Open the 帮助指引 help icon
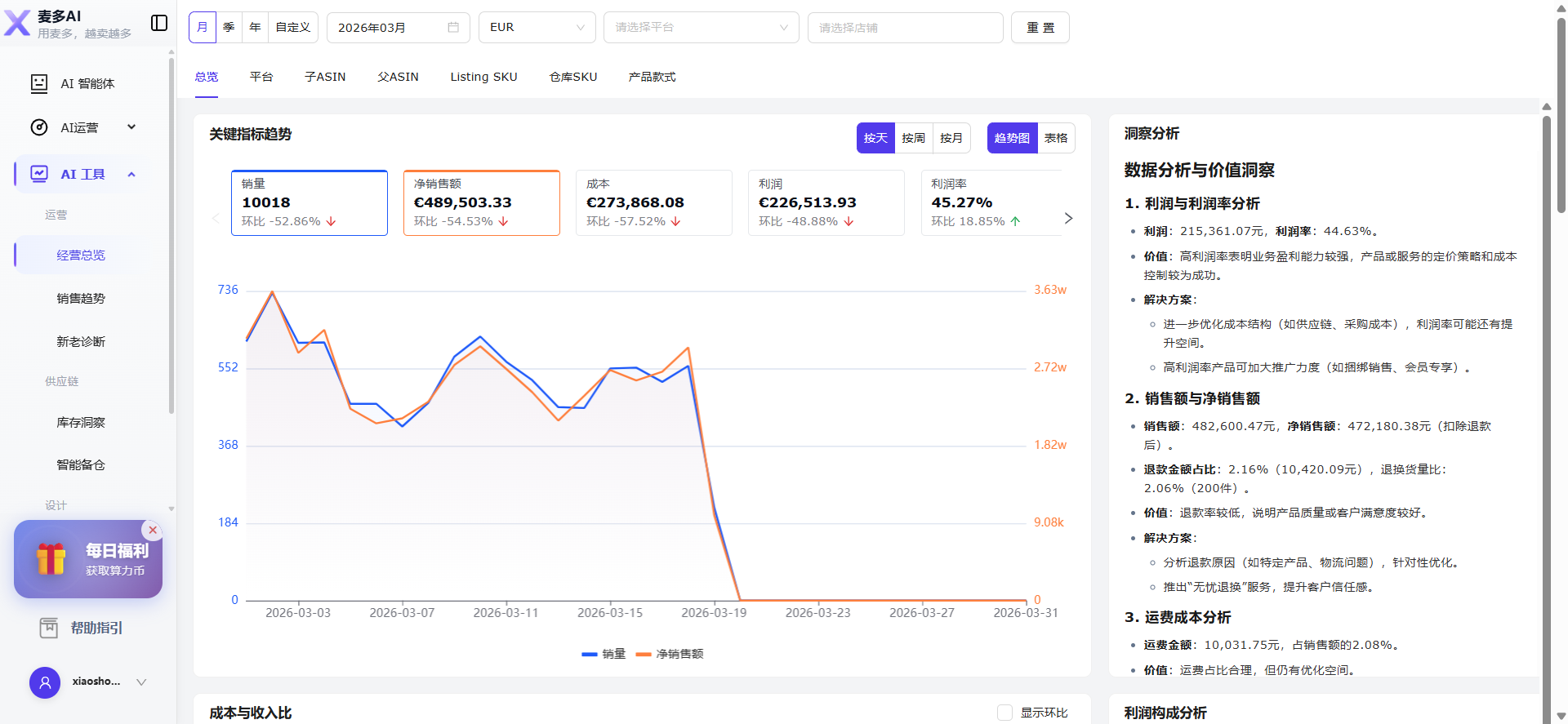 (49, 628)
